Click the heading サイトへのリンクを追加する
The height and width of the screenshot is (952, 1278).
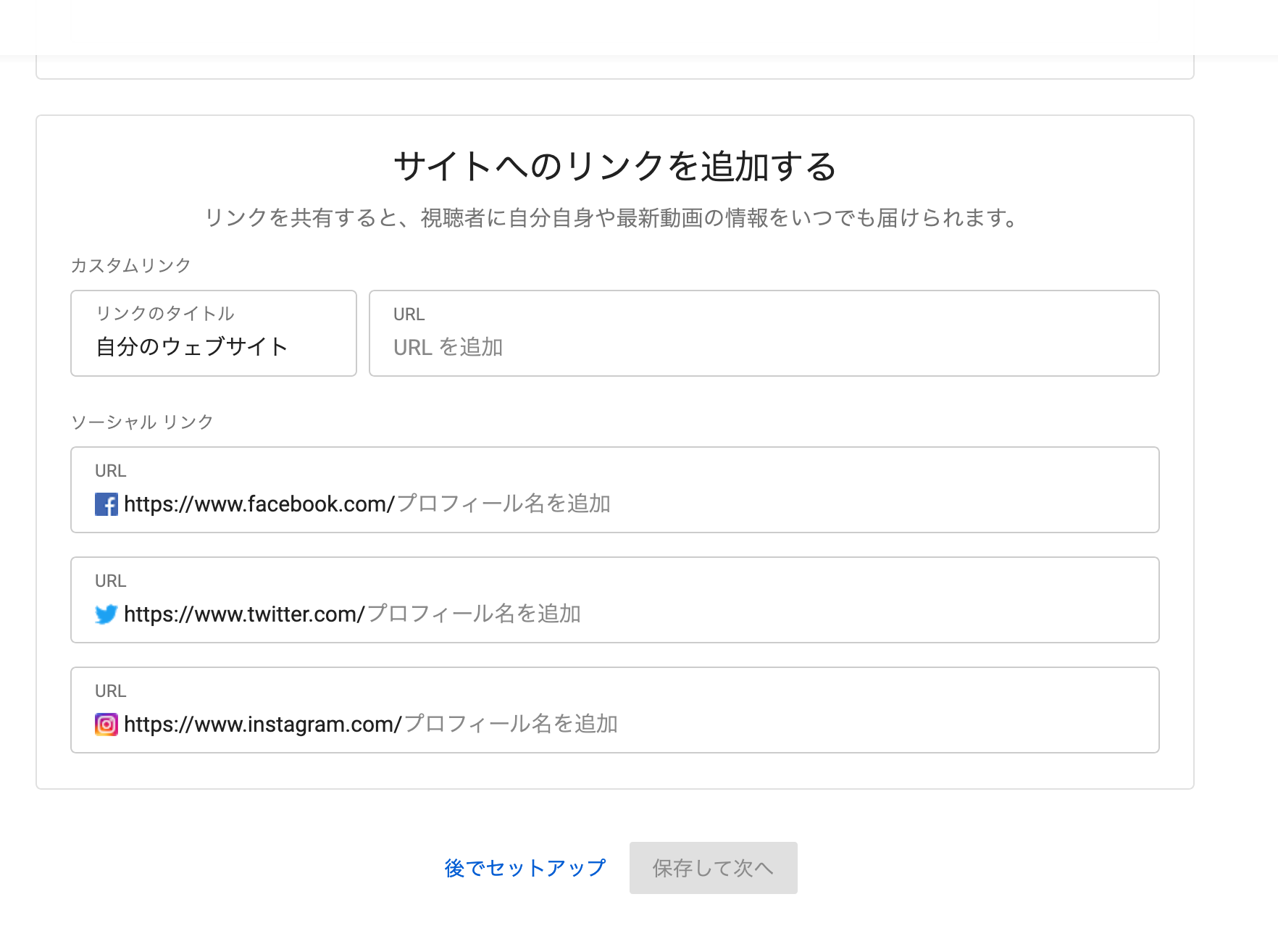click(x=614, y=167)
